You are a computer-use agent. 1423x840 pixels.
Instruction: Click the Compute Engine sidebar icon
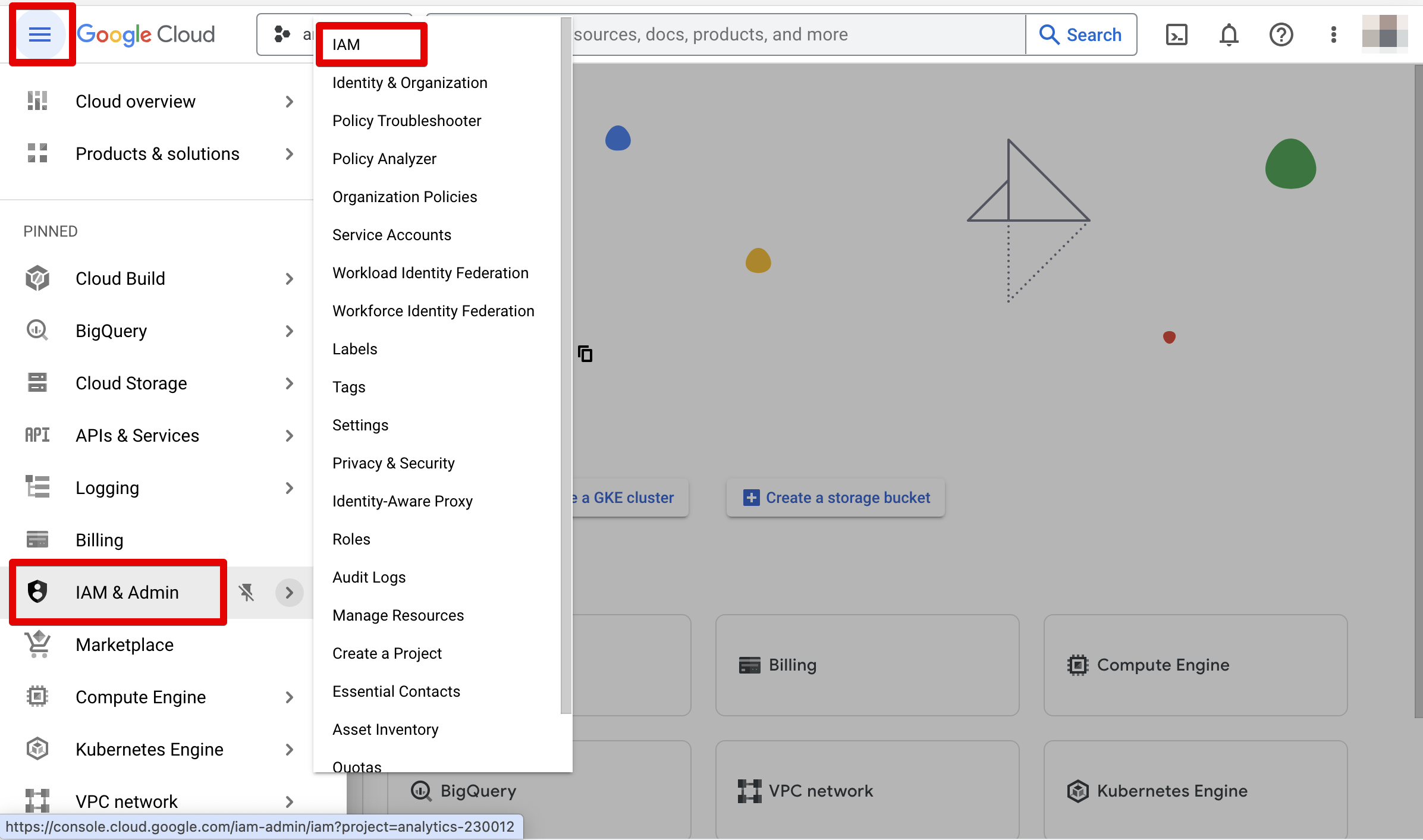[37, 697]
